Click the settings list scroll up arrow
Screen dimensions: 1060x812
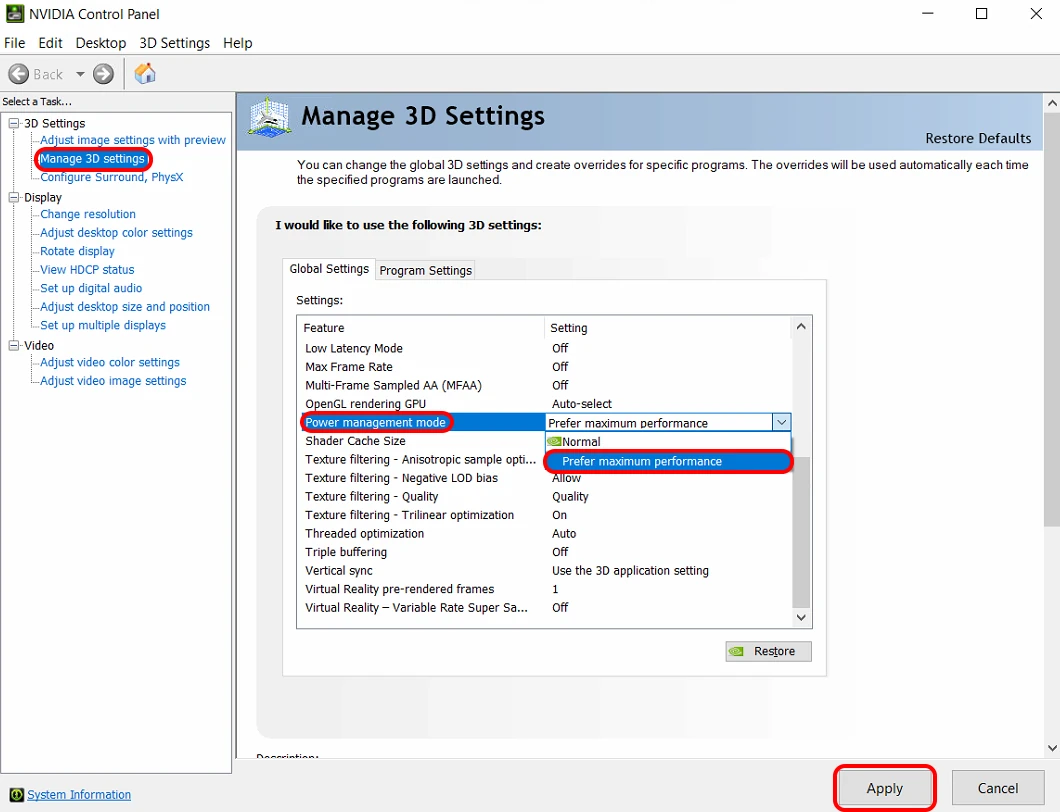[801, 327]
